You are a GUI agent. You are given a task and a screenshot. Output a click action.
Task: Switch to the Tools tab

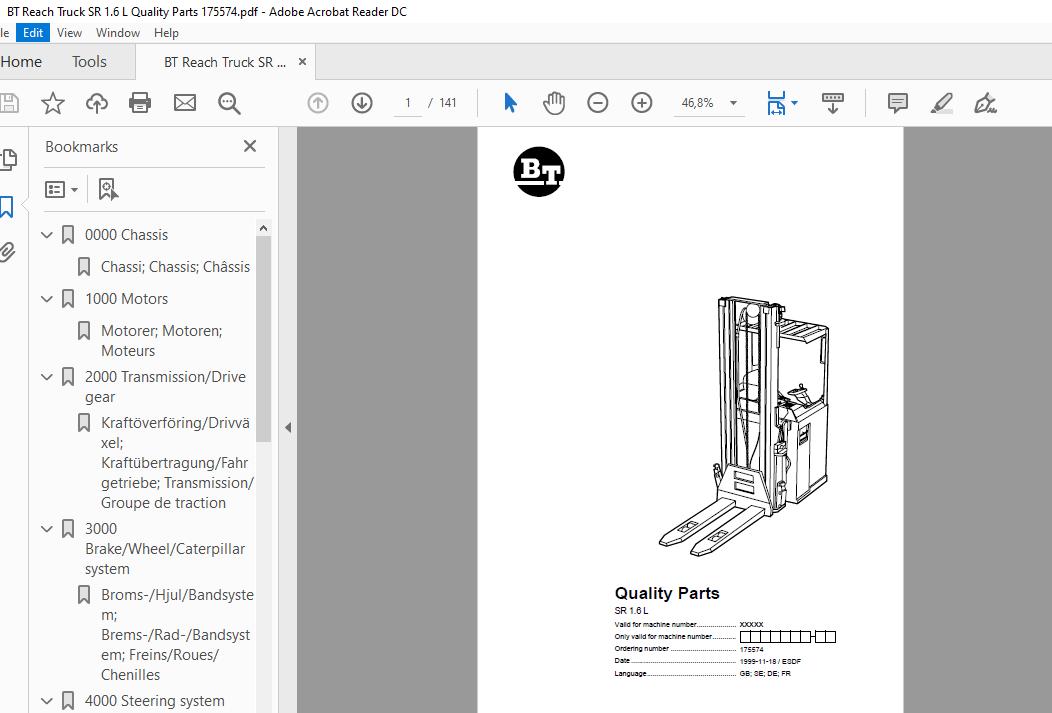(89, 62)
